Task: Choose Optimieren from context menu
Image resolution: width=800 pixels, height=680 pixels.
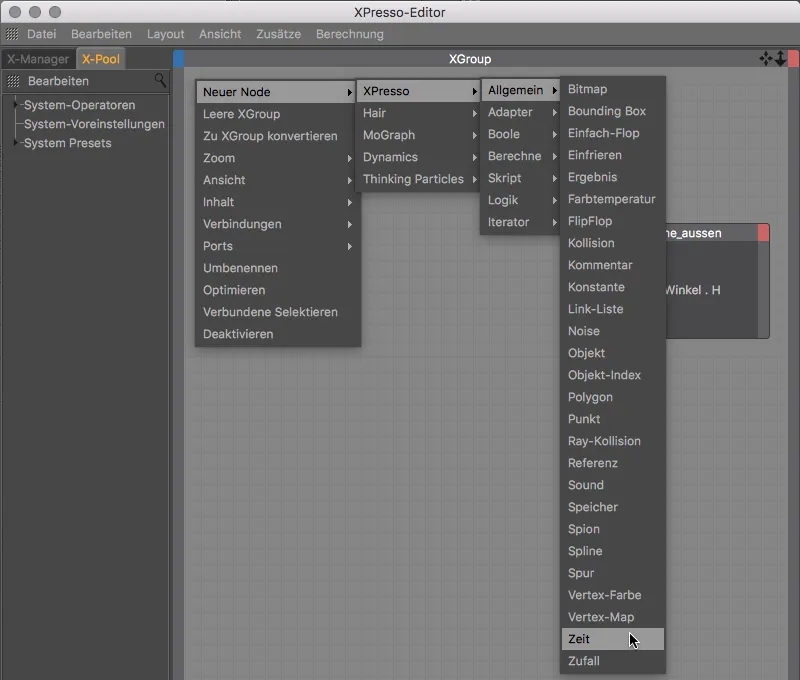Action: click(x=277, y=290)
